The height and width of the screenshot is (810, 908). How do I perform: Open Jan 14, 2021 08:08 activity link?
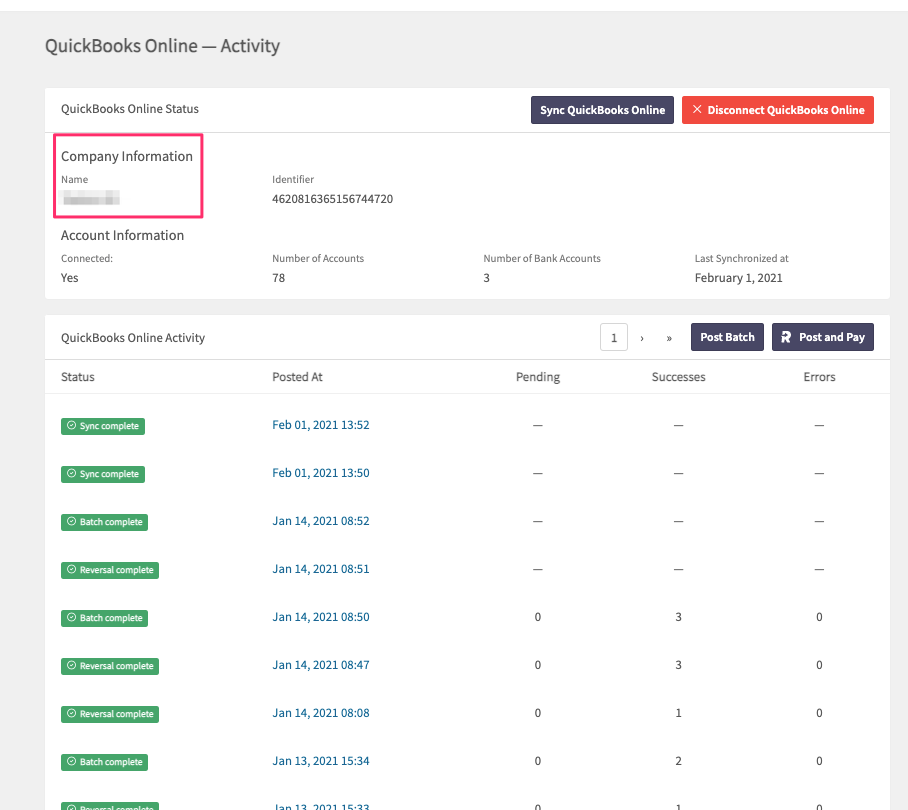(321, 713)
